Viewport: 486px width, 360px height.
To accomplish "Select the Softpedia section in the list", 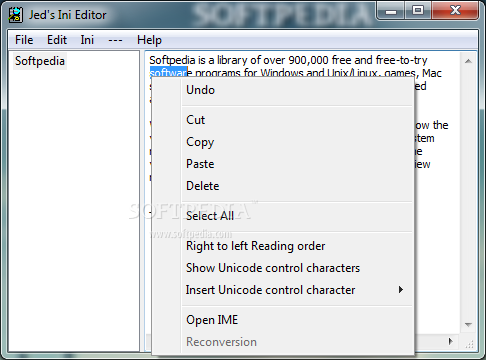I will [x=40, y=61].
